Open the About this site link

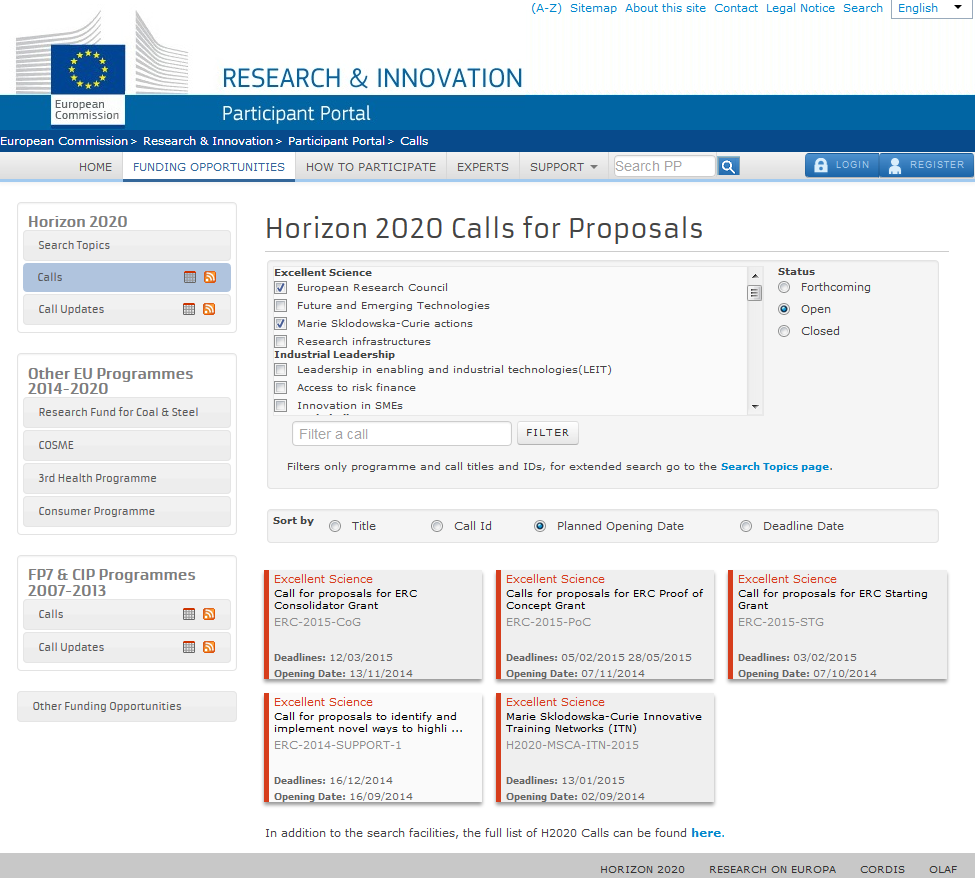click(x=665, y=8)
